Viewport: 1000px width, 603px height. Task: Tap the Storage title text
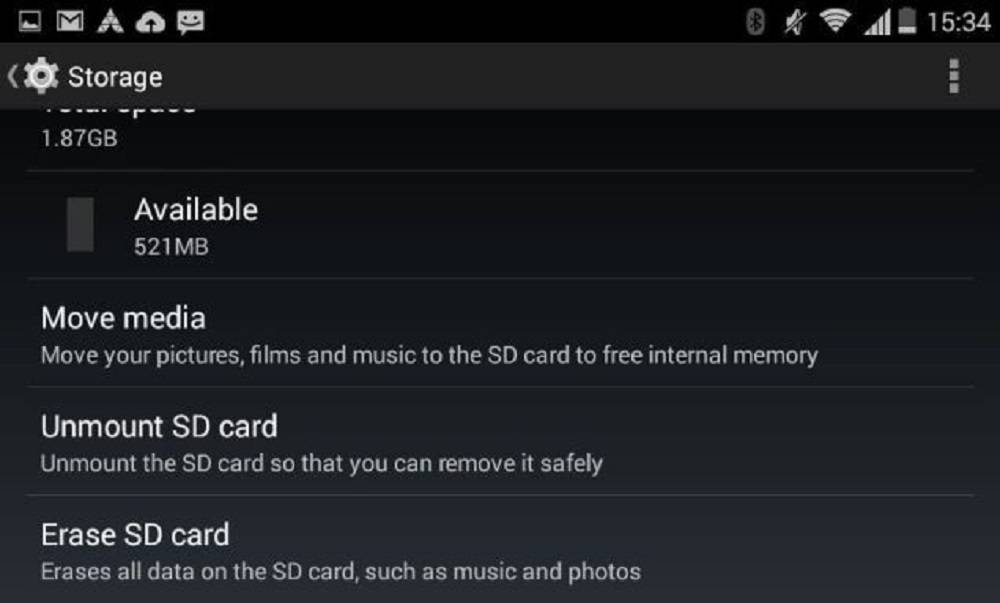point(115,77)
